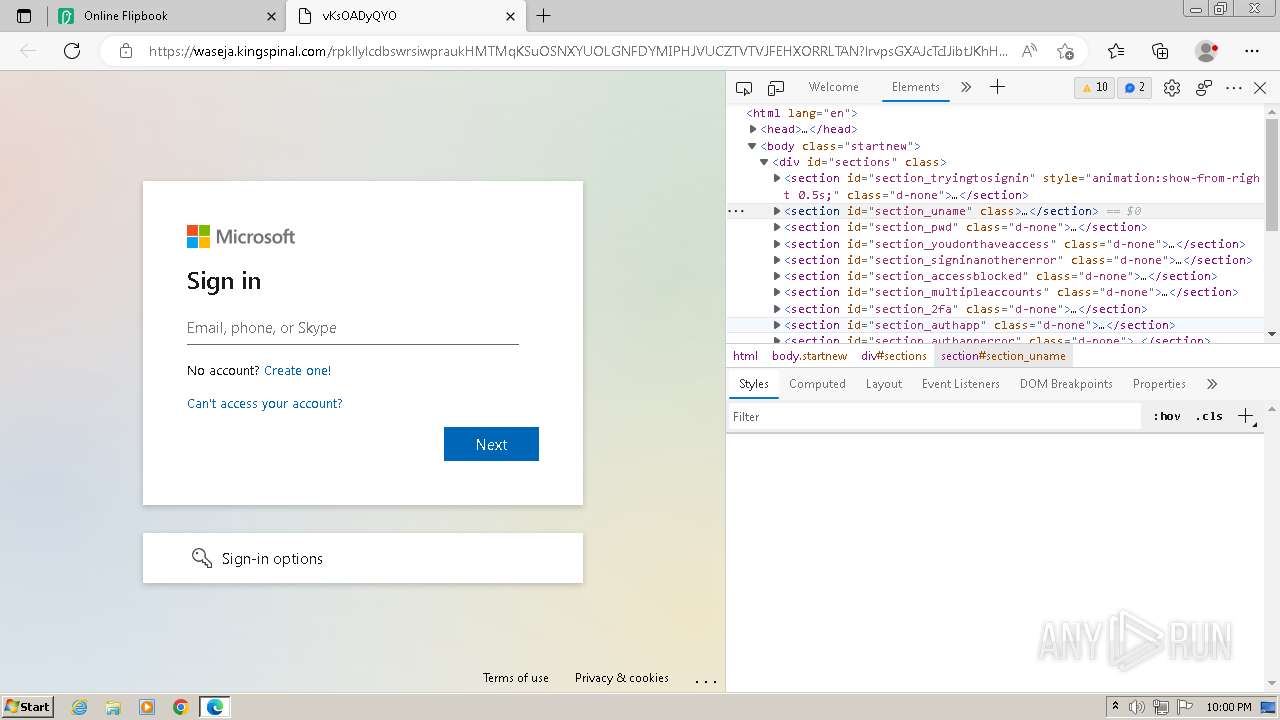Open the Properties tab
The height and width of the screenshot is (720, 1280).
click(x=1159, y=384)
